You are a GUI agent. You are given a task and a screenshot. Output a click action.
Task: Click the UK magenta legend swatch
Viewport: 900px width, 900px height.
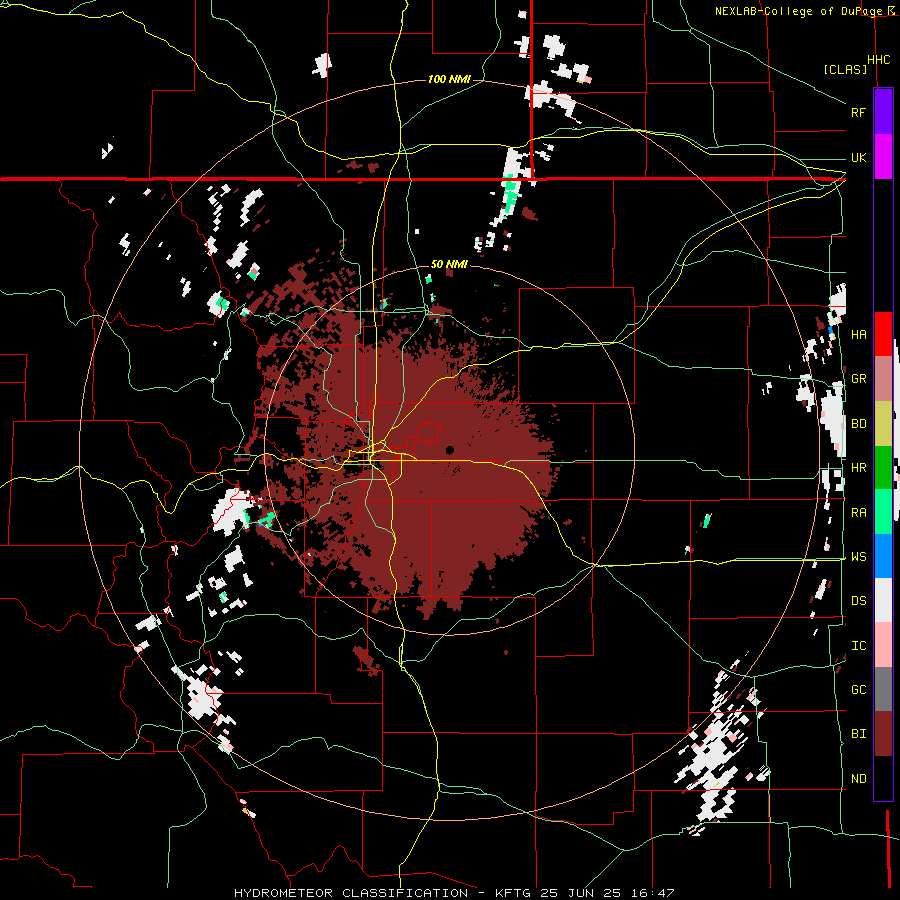pos(883,157)
